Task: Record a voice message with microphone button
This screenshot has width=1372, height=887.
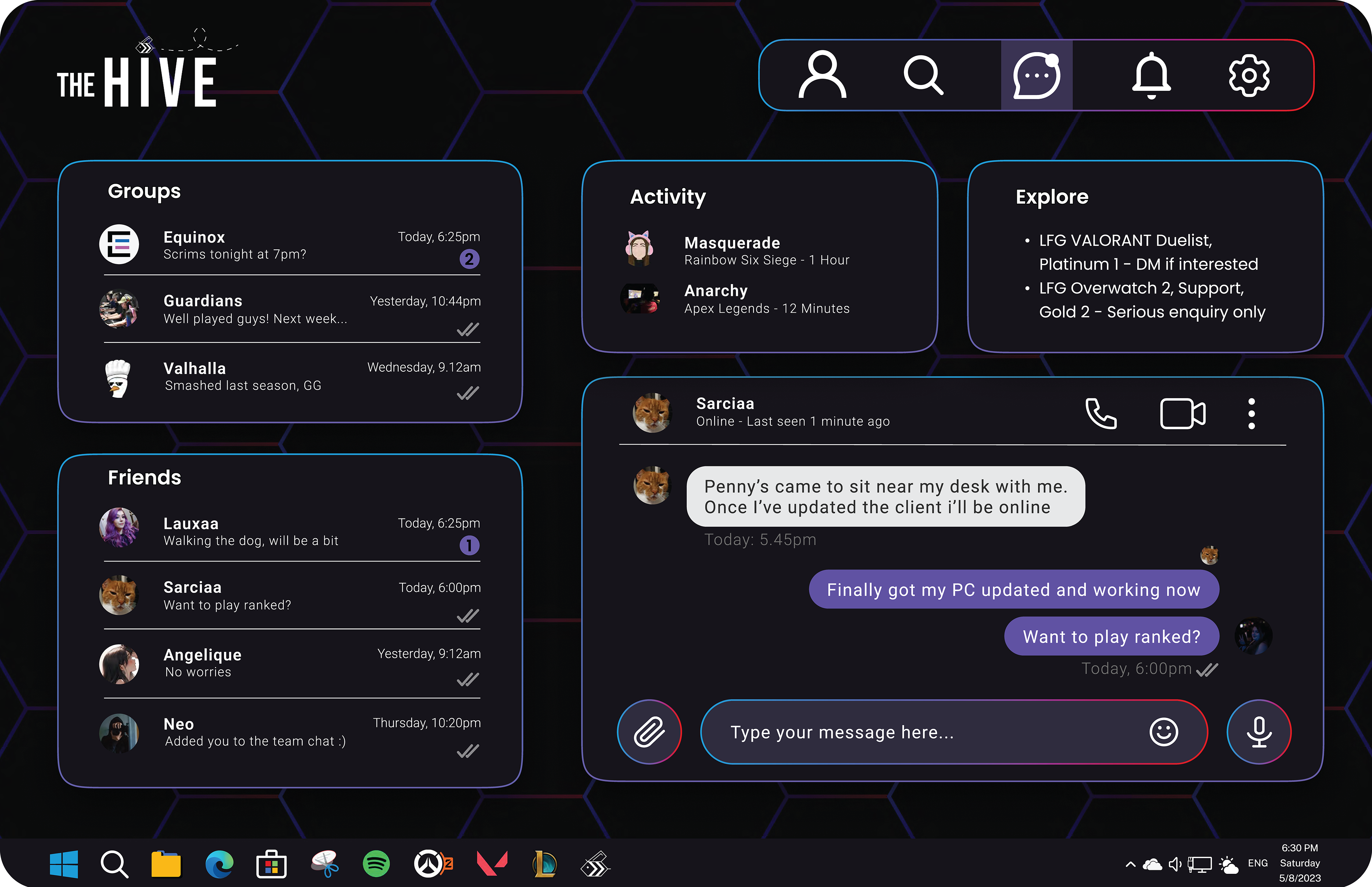Action: click(1259, 732)
